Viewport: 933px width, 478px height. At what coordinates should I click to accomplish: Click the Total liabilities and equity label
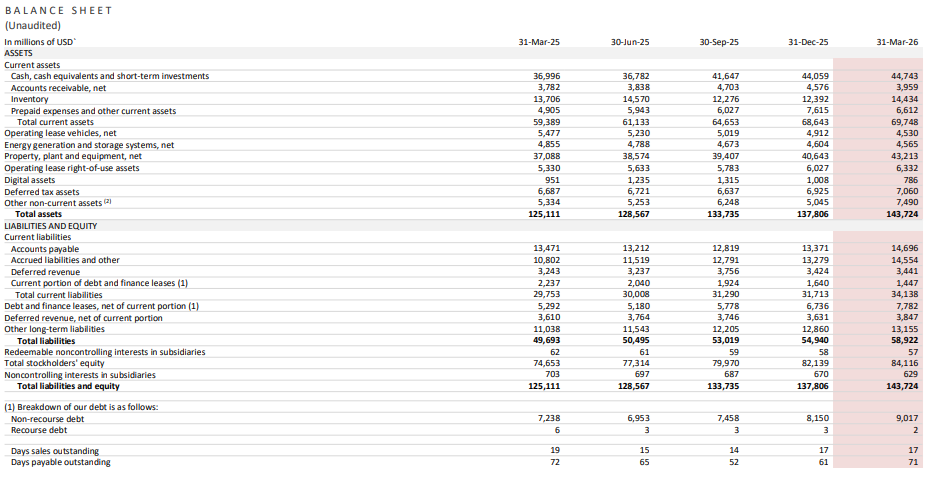click(x=68, y=386)
